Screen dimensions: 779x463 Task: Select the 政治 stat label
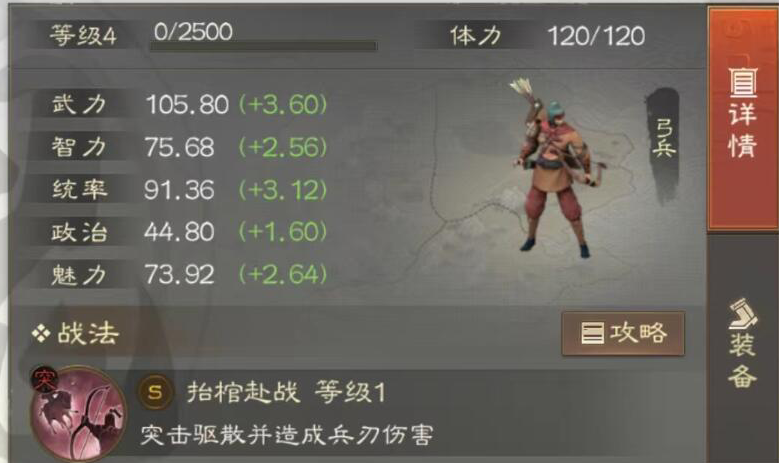click(79, 232)
